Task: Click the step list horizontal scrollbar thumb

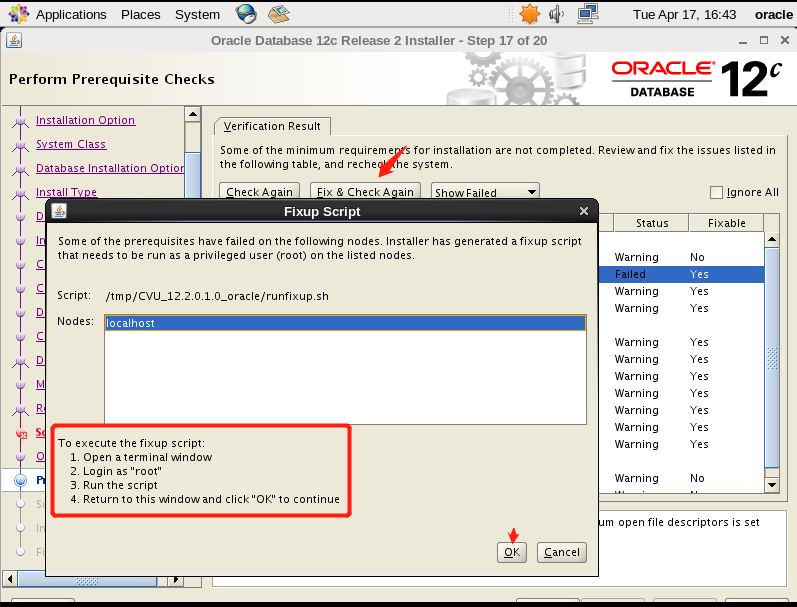Action: [87, 579]
